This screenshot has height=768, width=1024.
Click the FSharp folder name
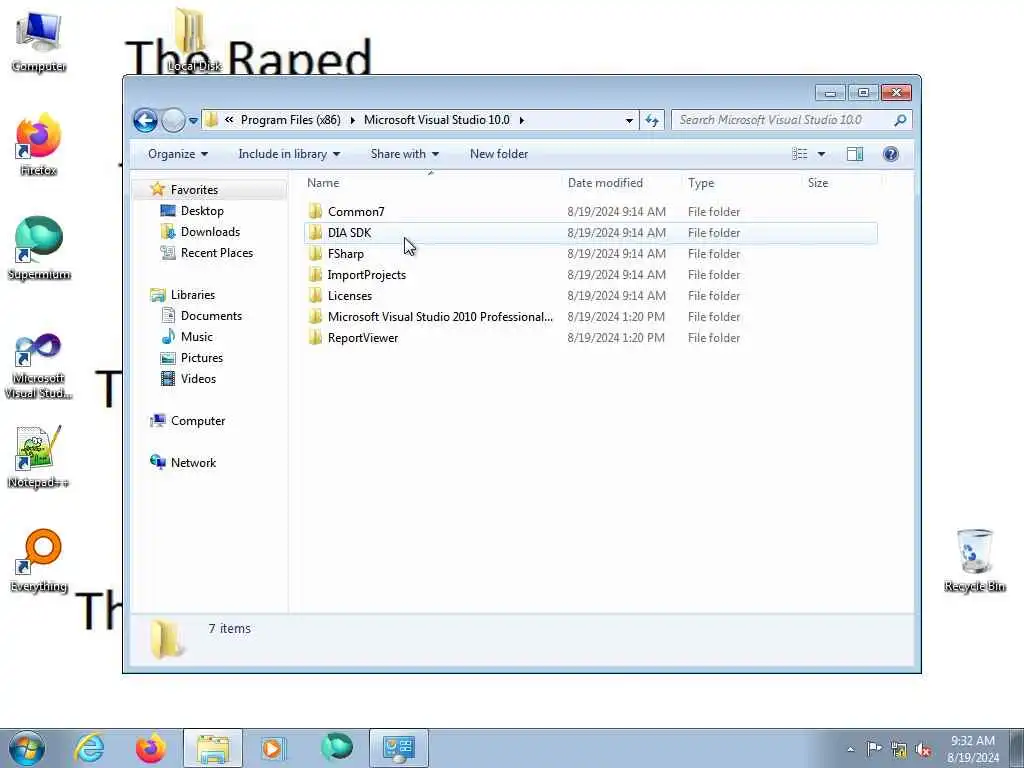coord(345,254)
